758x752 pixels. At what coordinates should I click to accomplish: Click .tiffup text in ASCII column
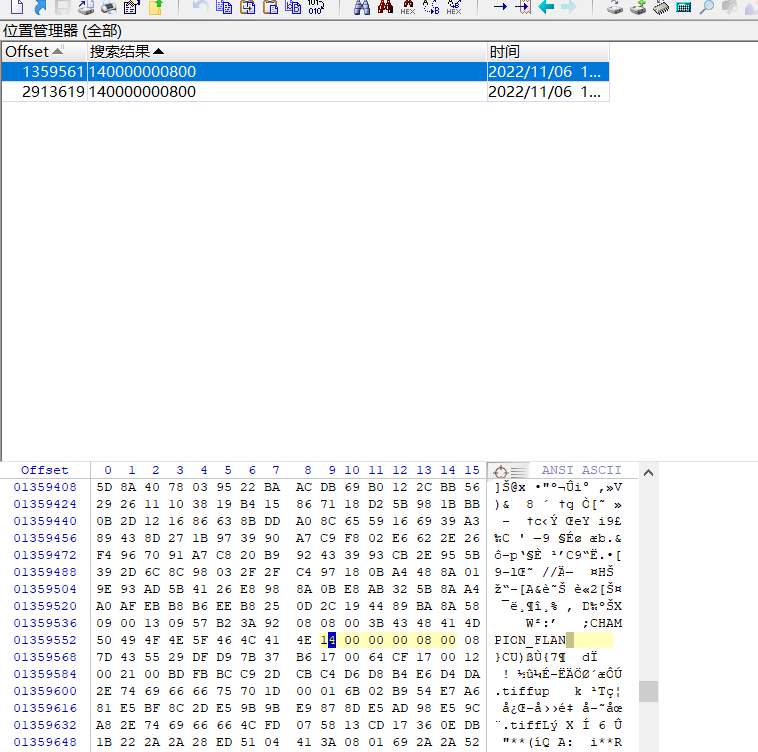tap(522, 691)
